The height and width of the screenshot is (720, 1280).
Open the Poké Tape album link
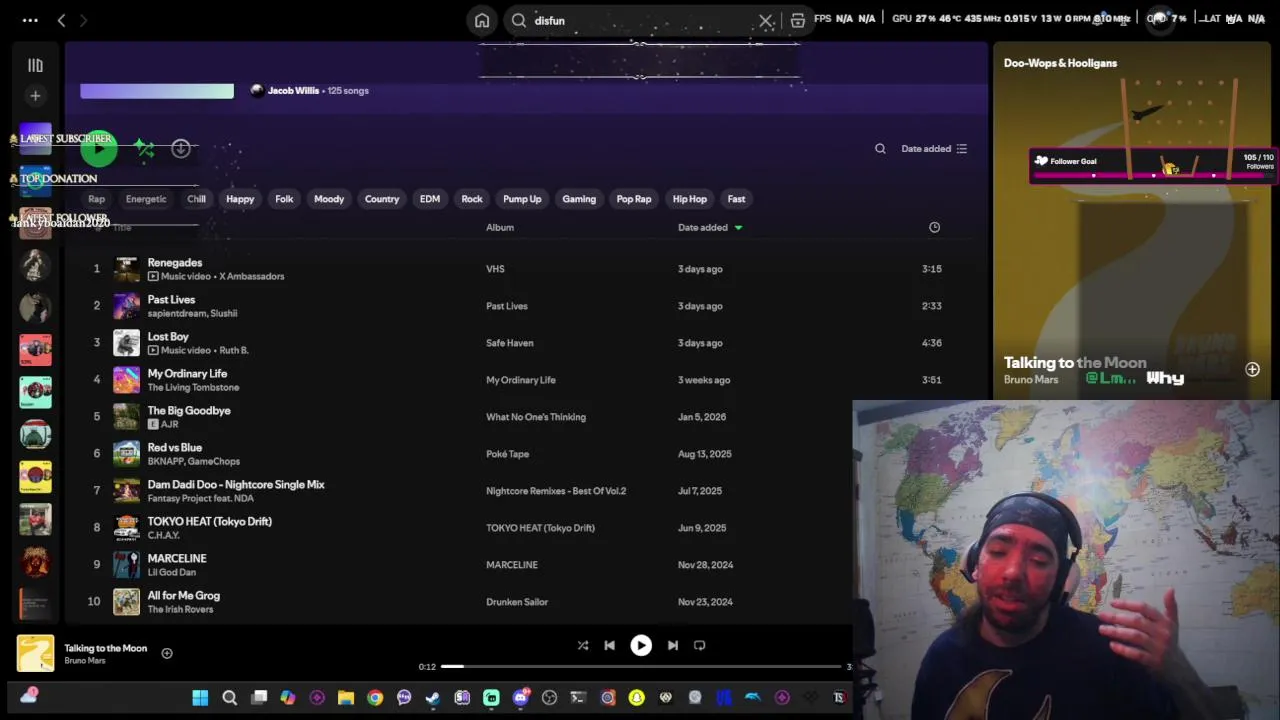point(508,454)
